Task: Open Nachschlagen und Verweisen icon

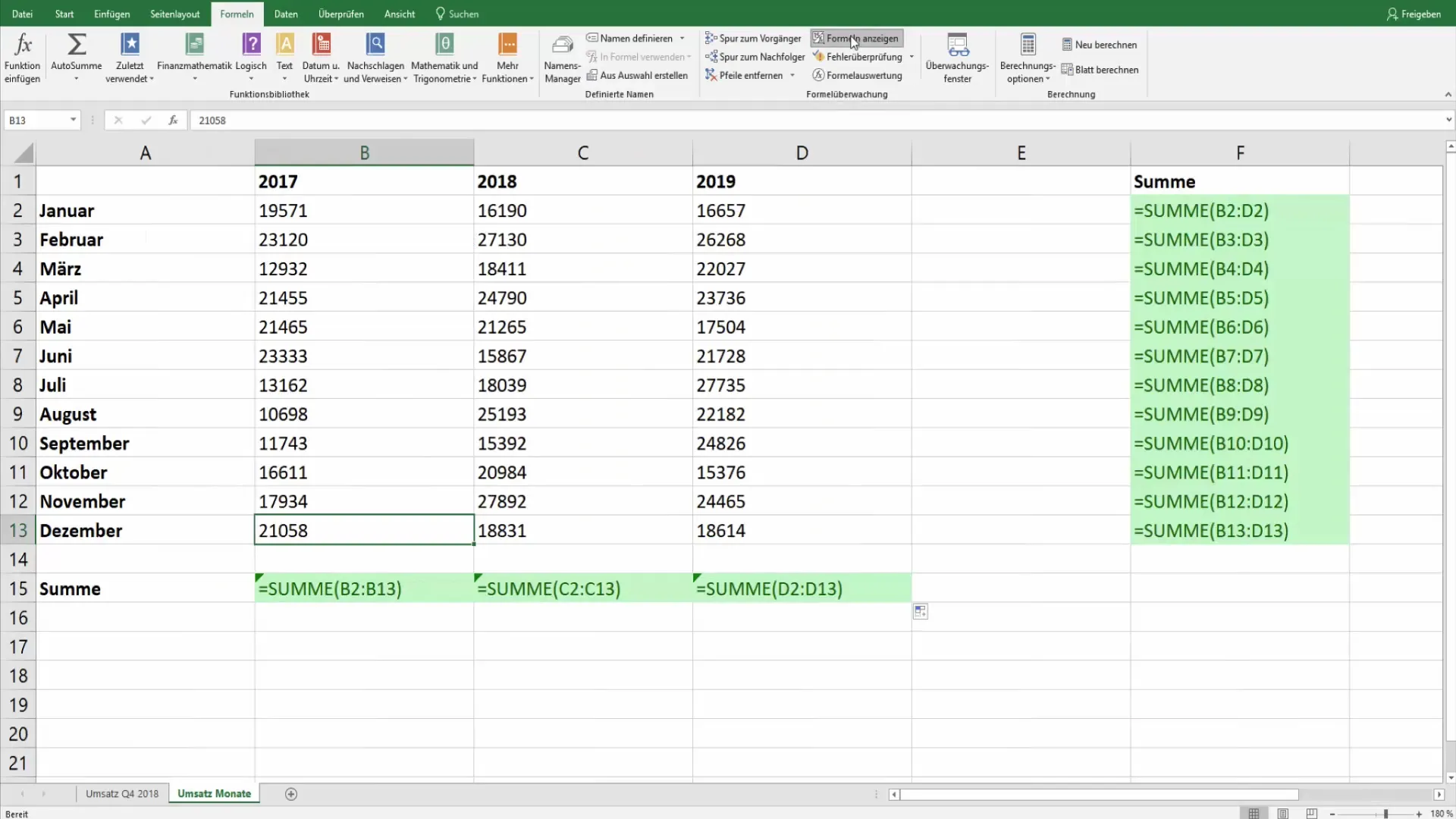Action: pos(375,44)
